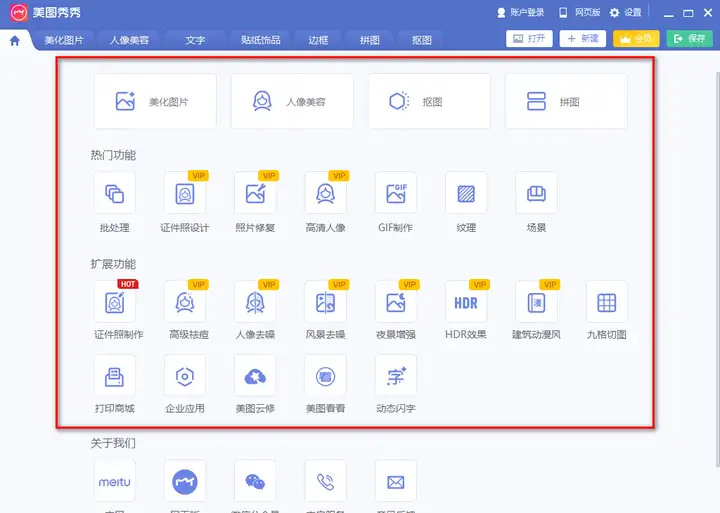Switch to the 抠图 tab

coord(422,40)
